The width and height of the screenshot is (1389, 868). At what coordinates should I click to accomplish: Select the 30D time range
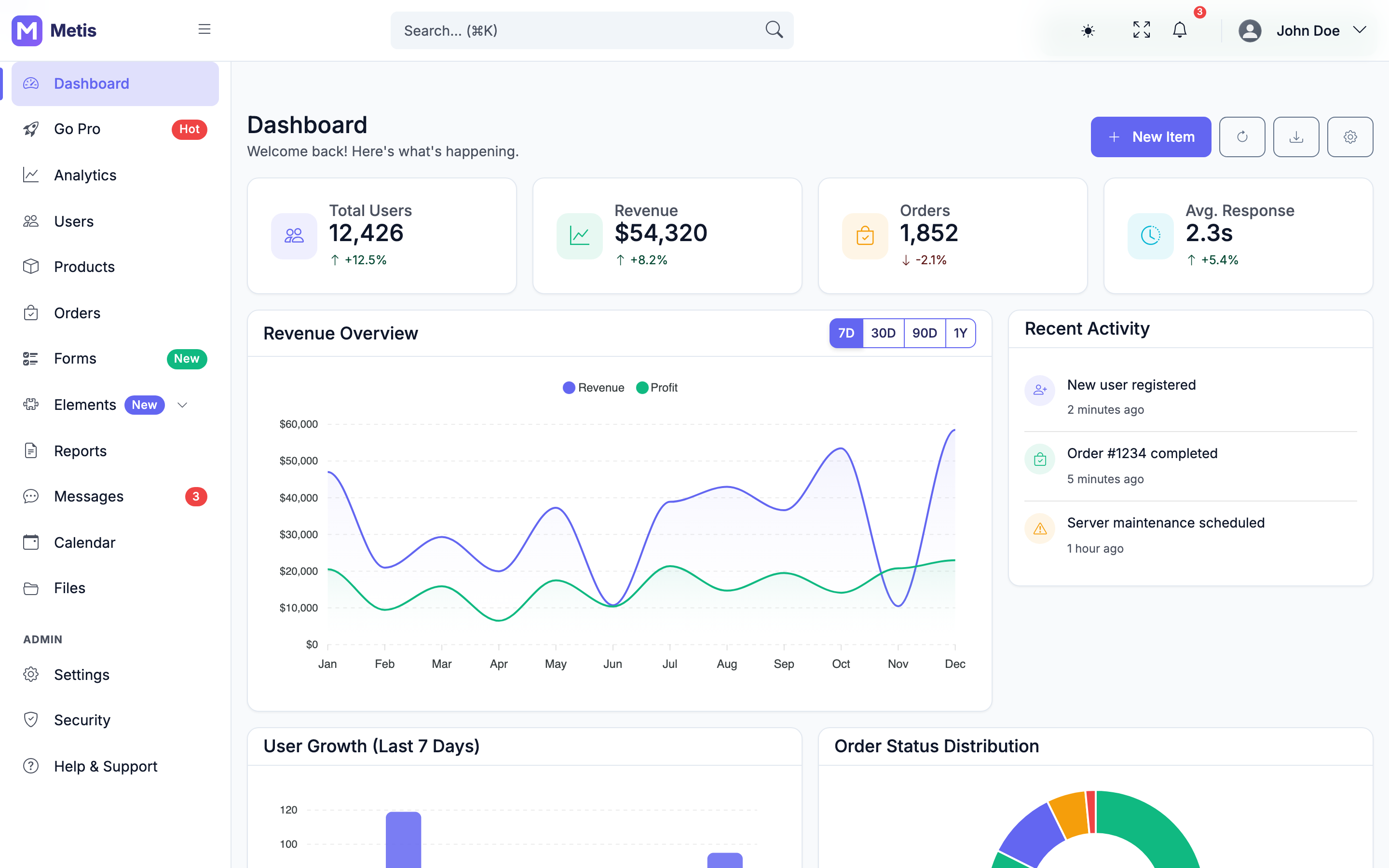pyautogui.click(x=884, y=333)
